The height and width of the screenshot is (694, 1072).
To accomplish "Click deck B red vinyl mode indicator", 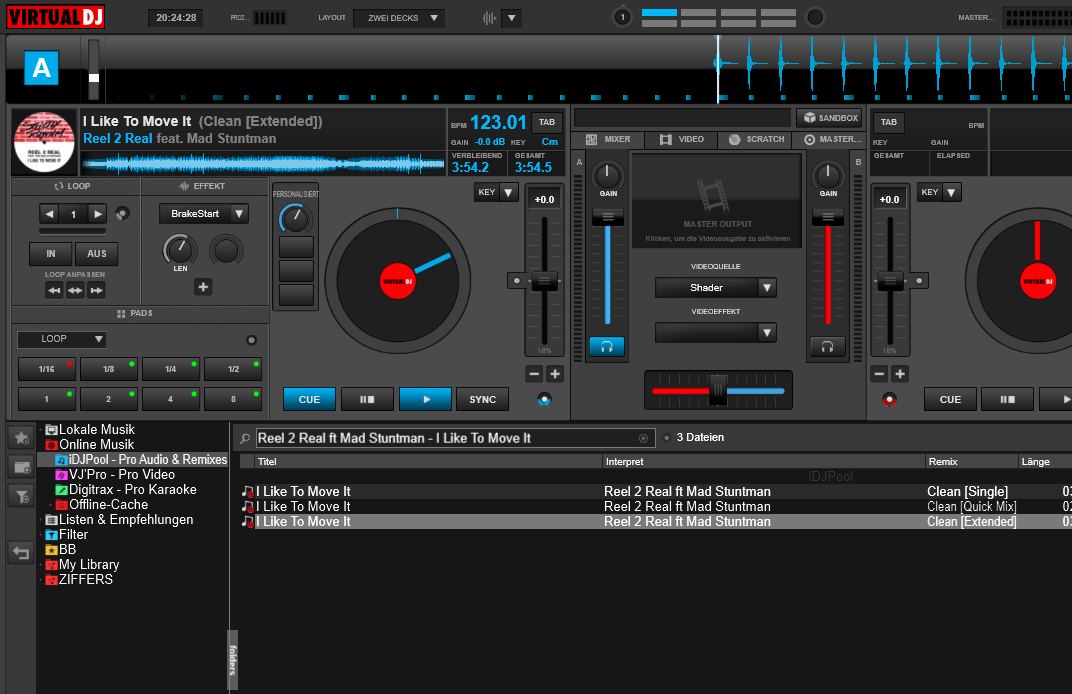I will 889,399.
